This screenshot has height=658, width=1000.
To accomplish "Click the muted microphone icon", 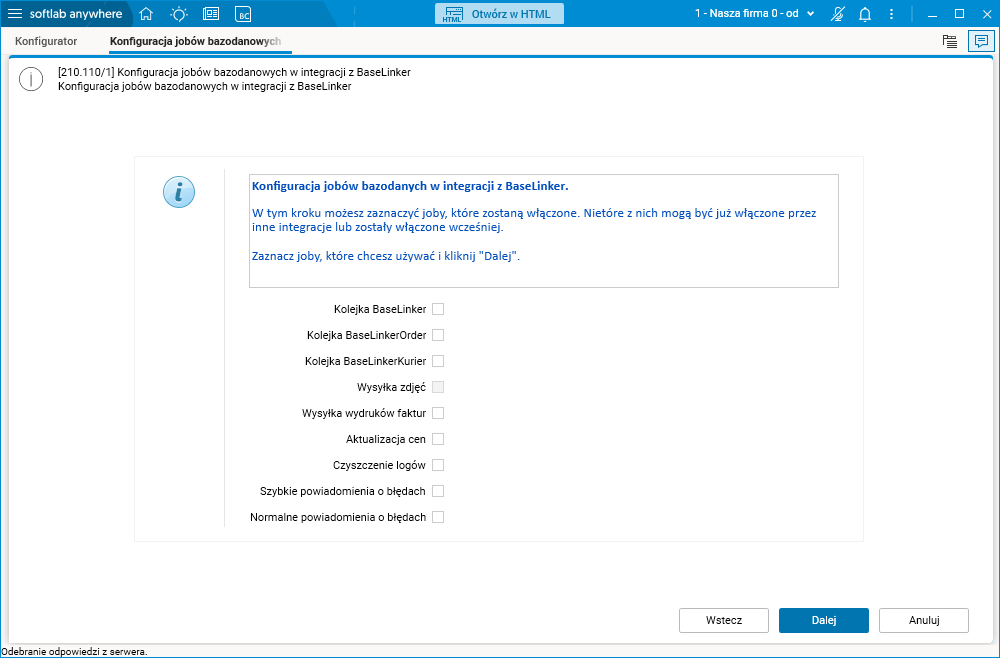I will [838, 14].
